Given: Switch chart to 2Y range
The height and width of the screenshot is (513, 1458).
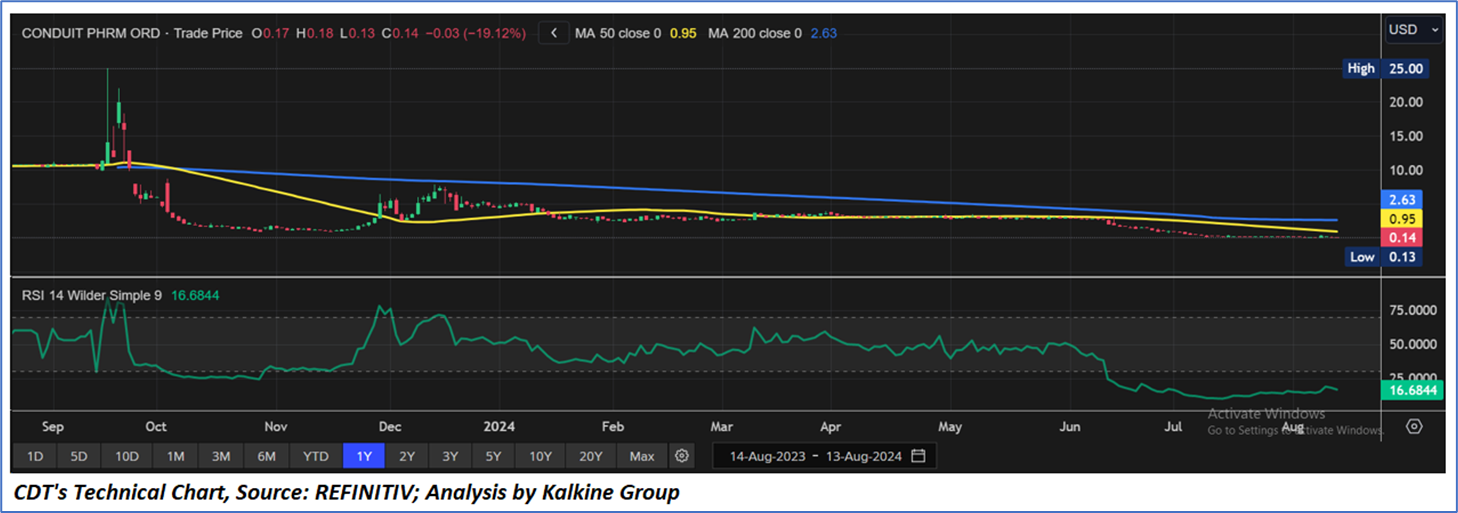Looking at the screenshot, I should (407, 456).
